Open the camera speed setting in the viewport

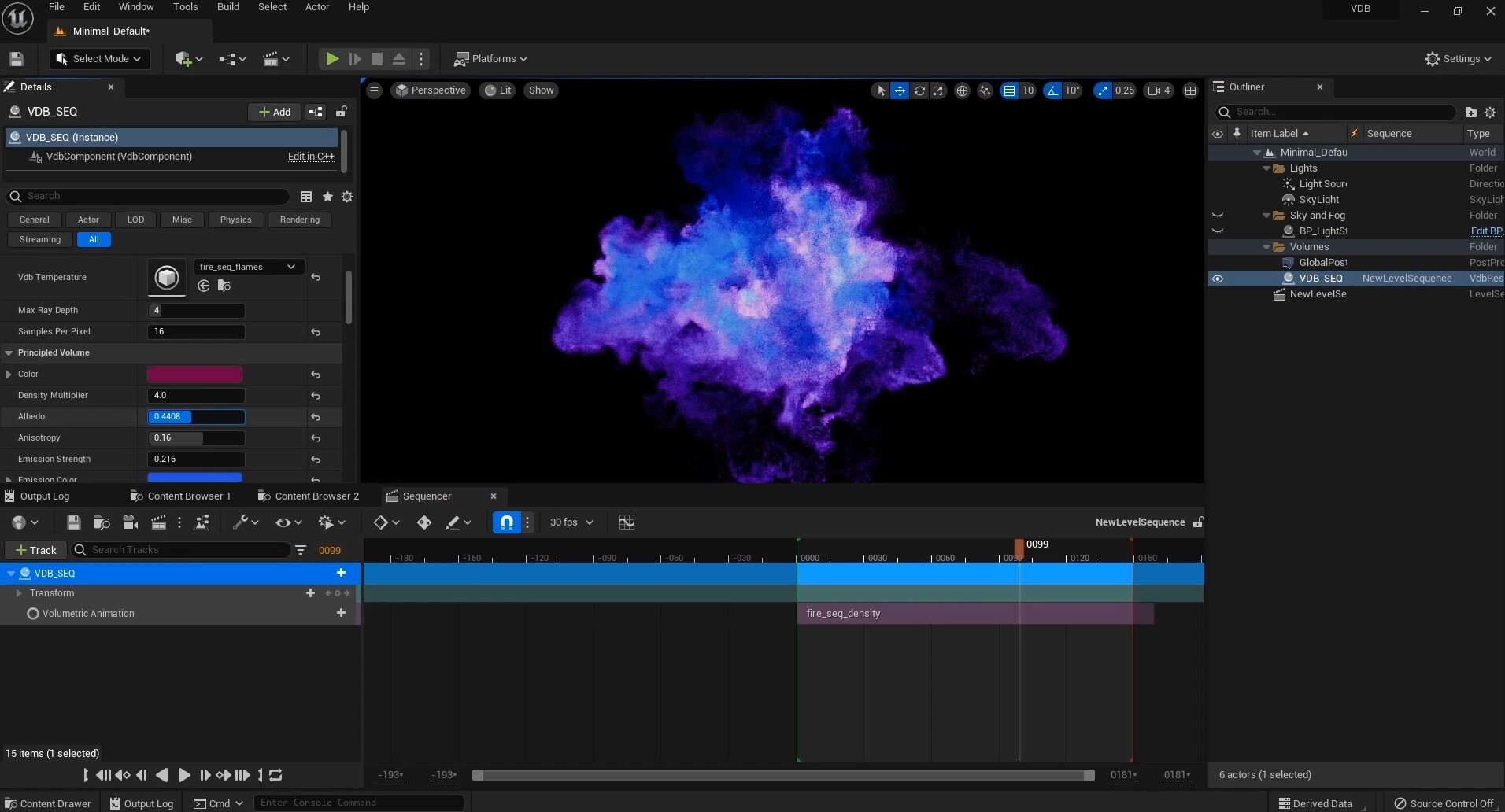[x=1158, y=90]
